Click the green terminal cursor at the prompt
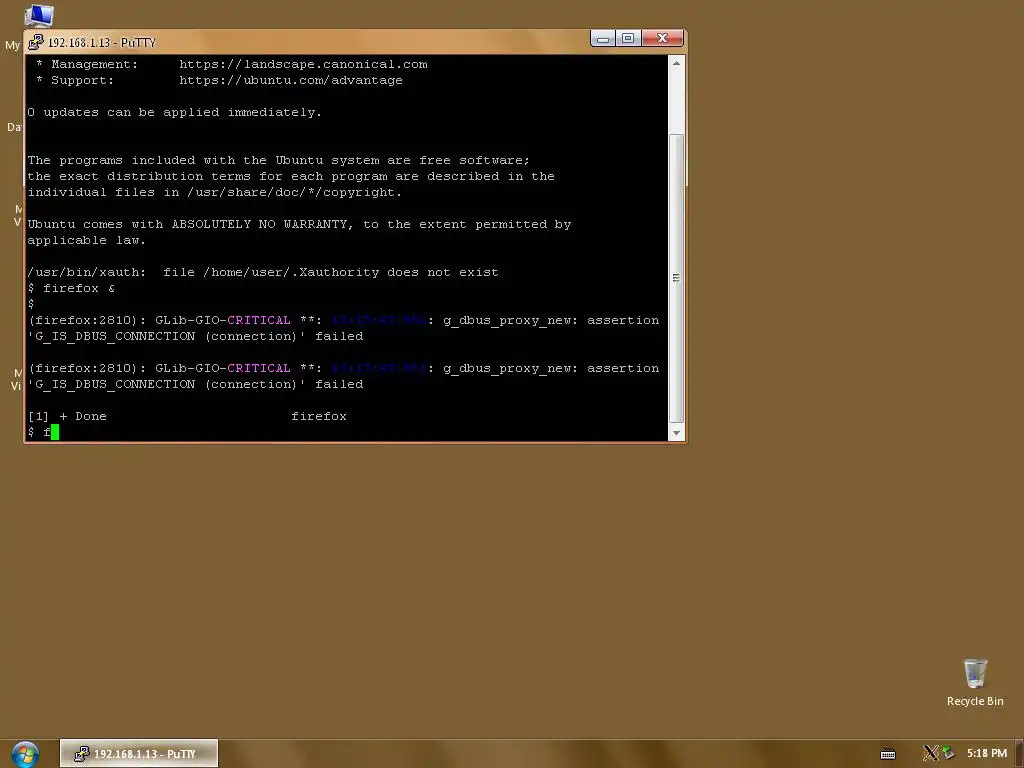 pyautogui.click(x=55, y=432)
